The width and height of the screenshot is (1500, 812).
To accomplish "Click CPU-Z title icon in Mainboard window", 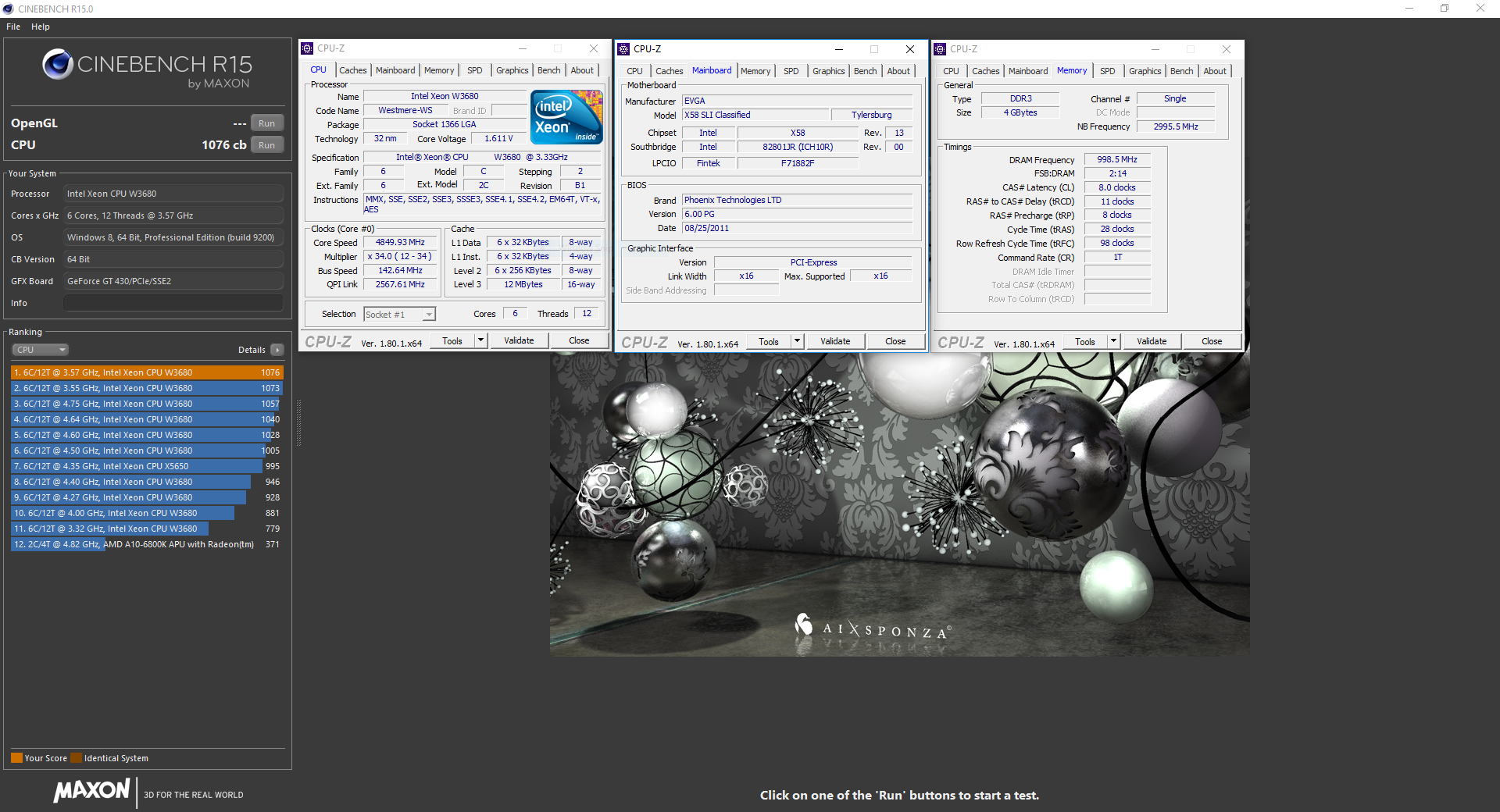I will point(623,49).
